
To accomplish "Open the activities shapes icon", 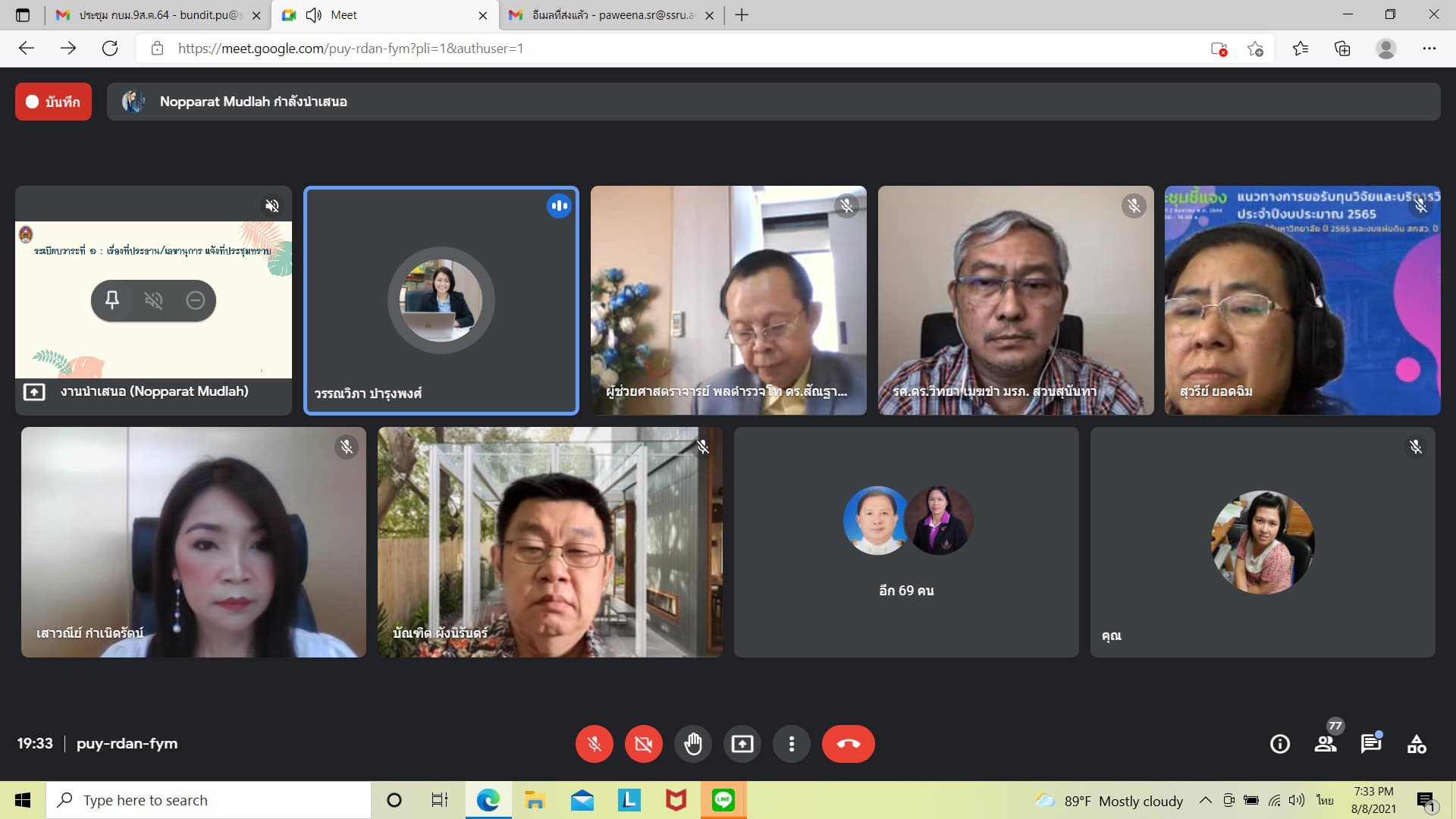I will tap(1417, 744).
